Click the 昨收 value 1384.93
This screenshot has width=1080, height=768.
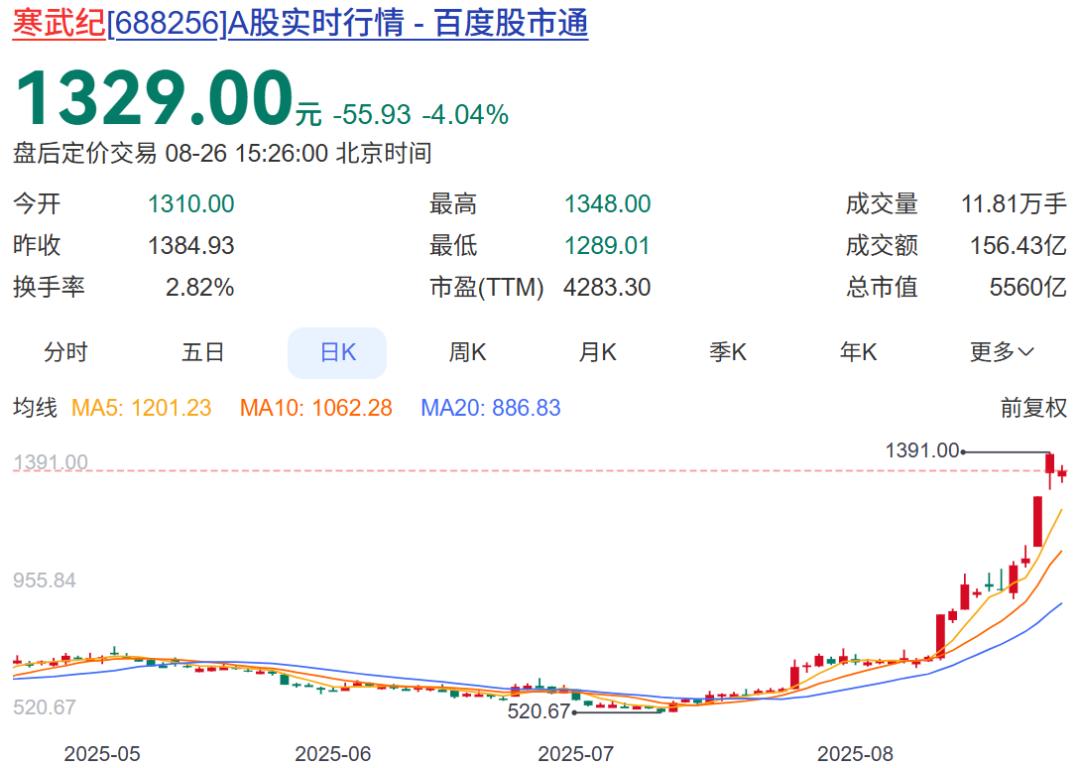191,245
